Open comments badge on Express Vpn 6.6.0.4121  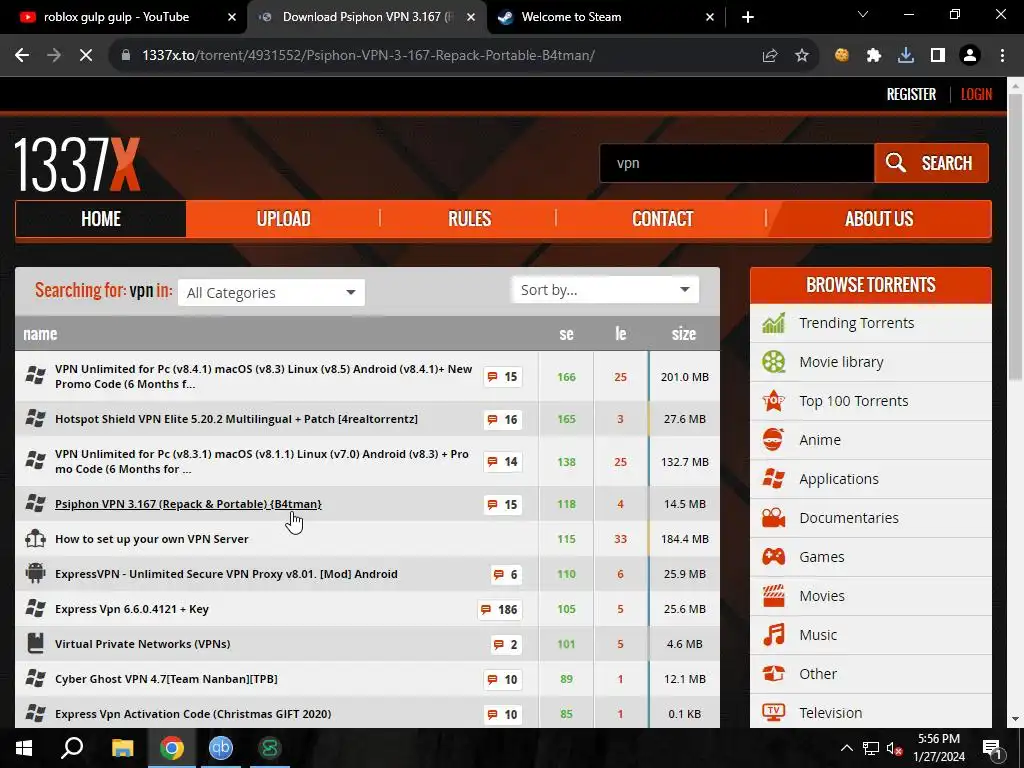coord(500,609)
